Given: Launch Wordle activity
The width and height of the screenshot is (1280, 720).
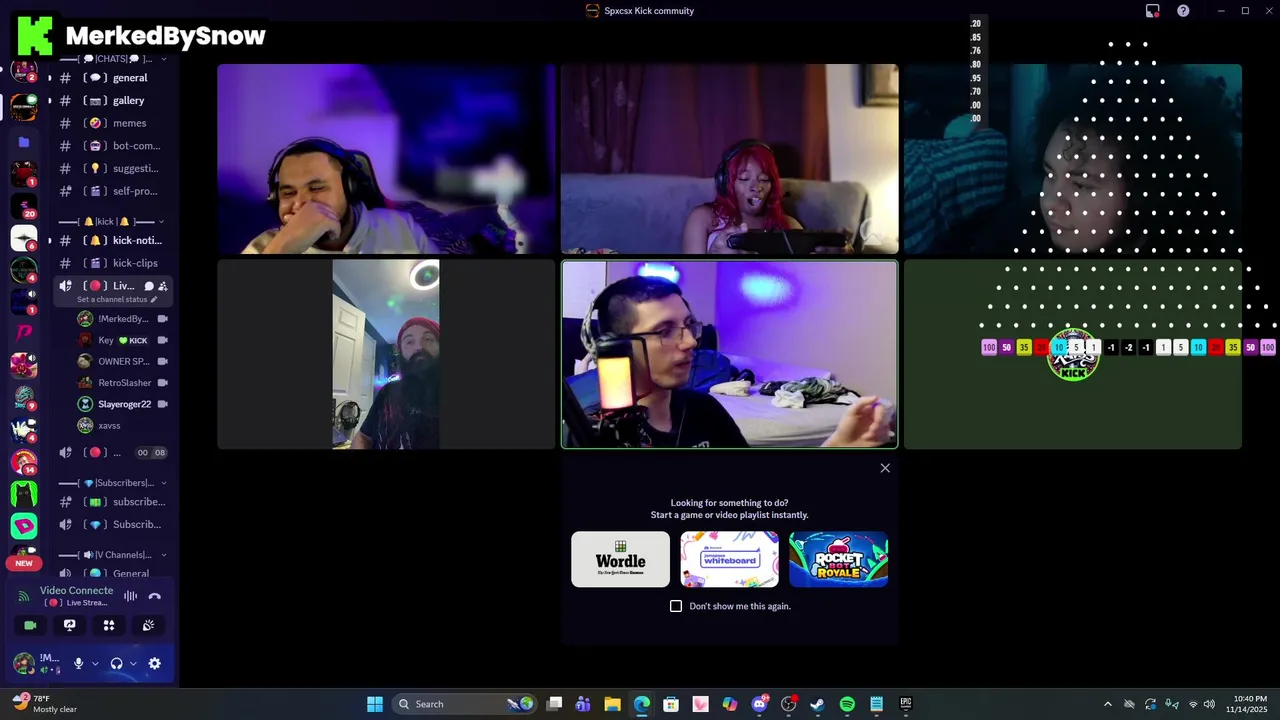Looking at the screenshot, I should [x=620, y=559].
